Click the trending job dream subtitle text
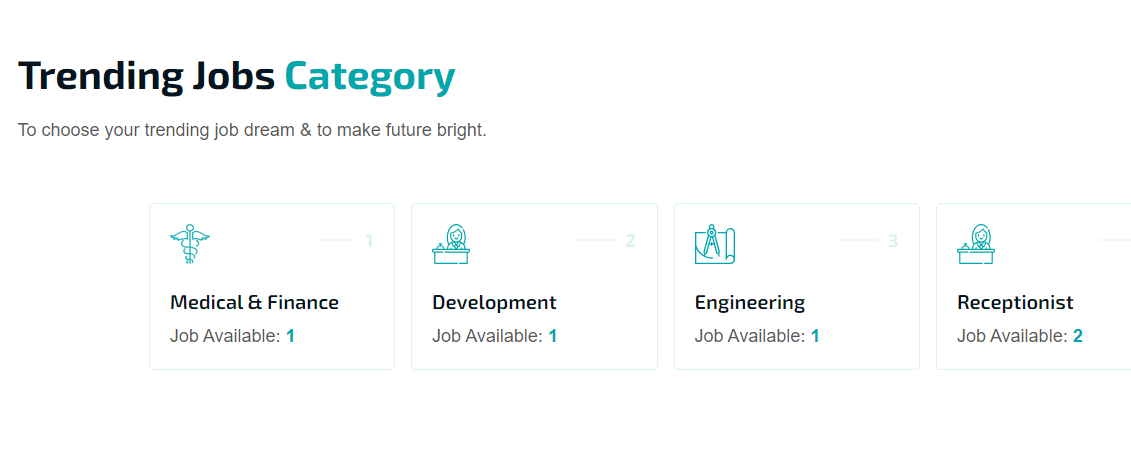The height and width of the screenshot is (462, 1131). (251, 130)
